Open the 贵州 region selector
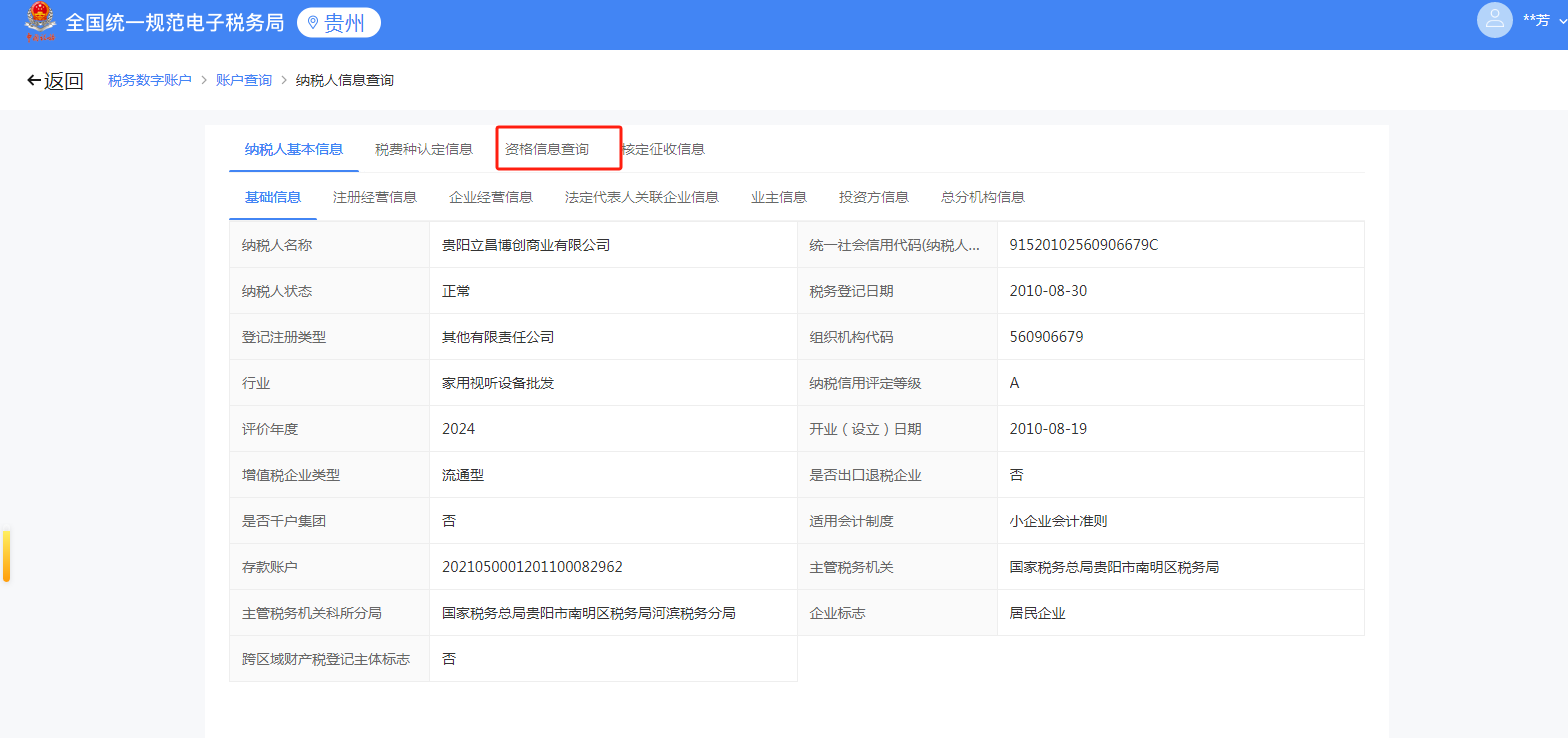The height and width of the screenshot is (738, 1568). click(339, 23)
